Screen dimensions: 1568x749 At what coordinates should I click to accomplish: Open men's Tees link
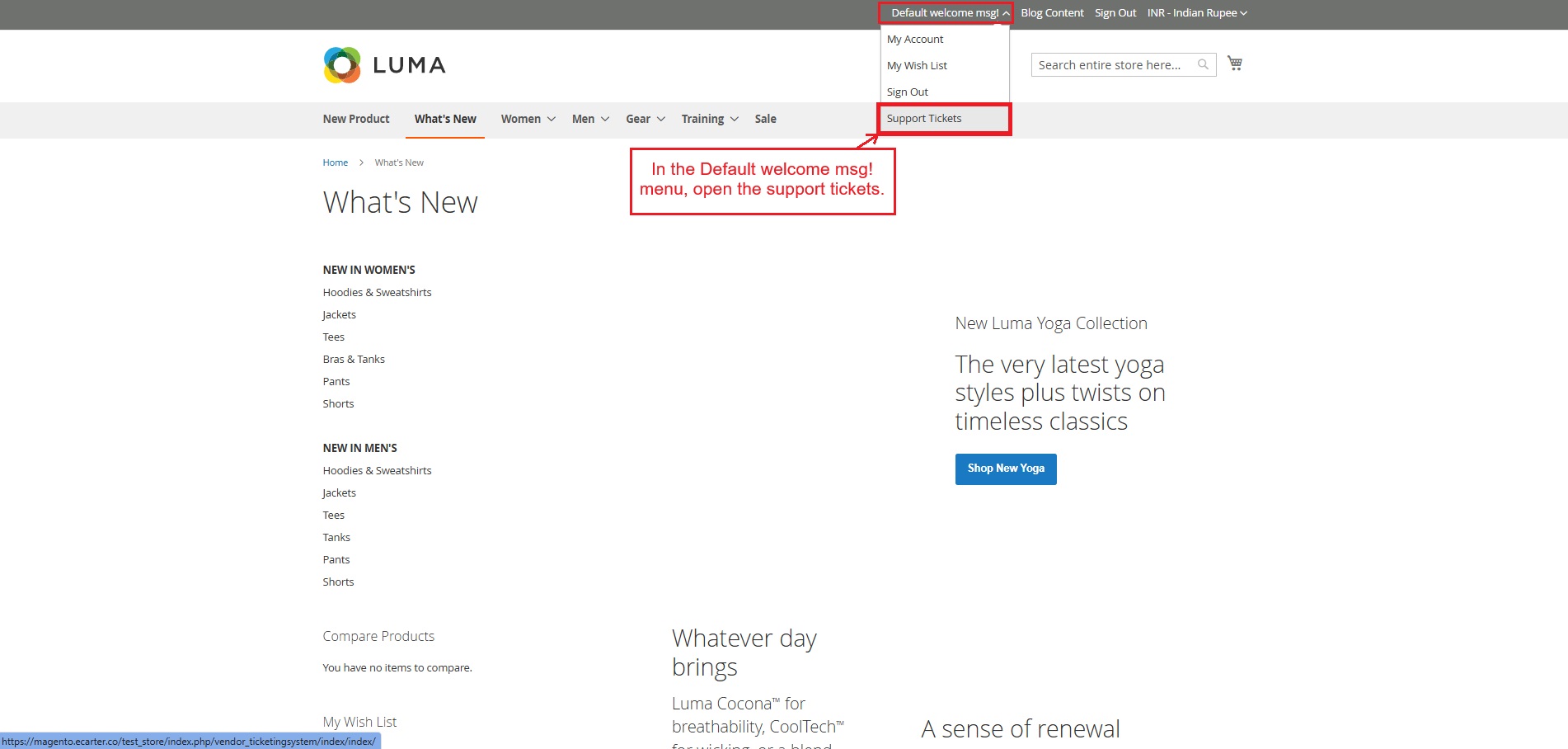coord(334,516)
